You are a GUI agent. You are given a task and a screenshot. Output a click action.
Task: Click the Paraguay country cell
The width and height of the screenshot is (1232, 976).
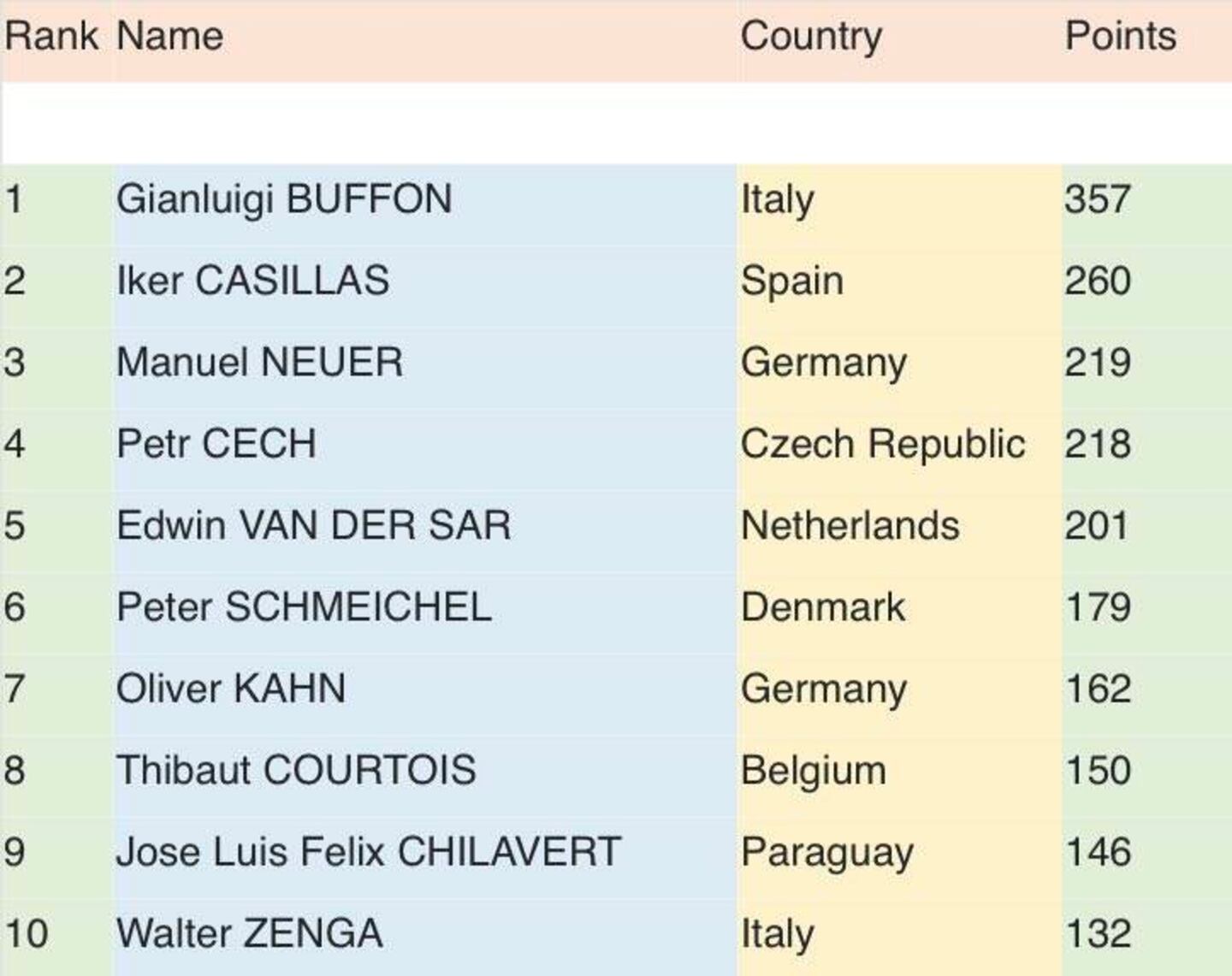[826, 852]
